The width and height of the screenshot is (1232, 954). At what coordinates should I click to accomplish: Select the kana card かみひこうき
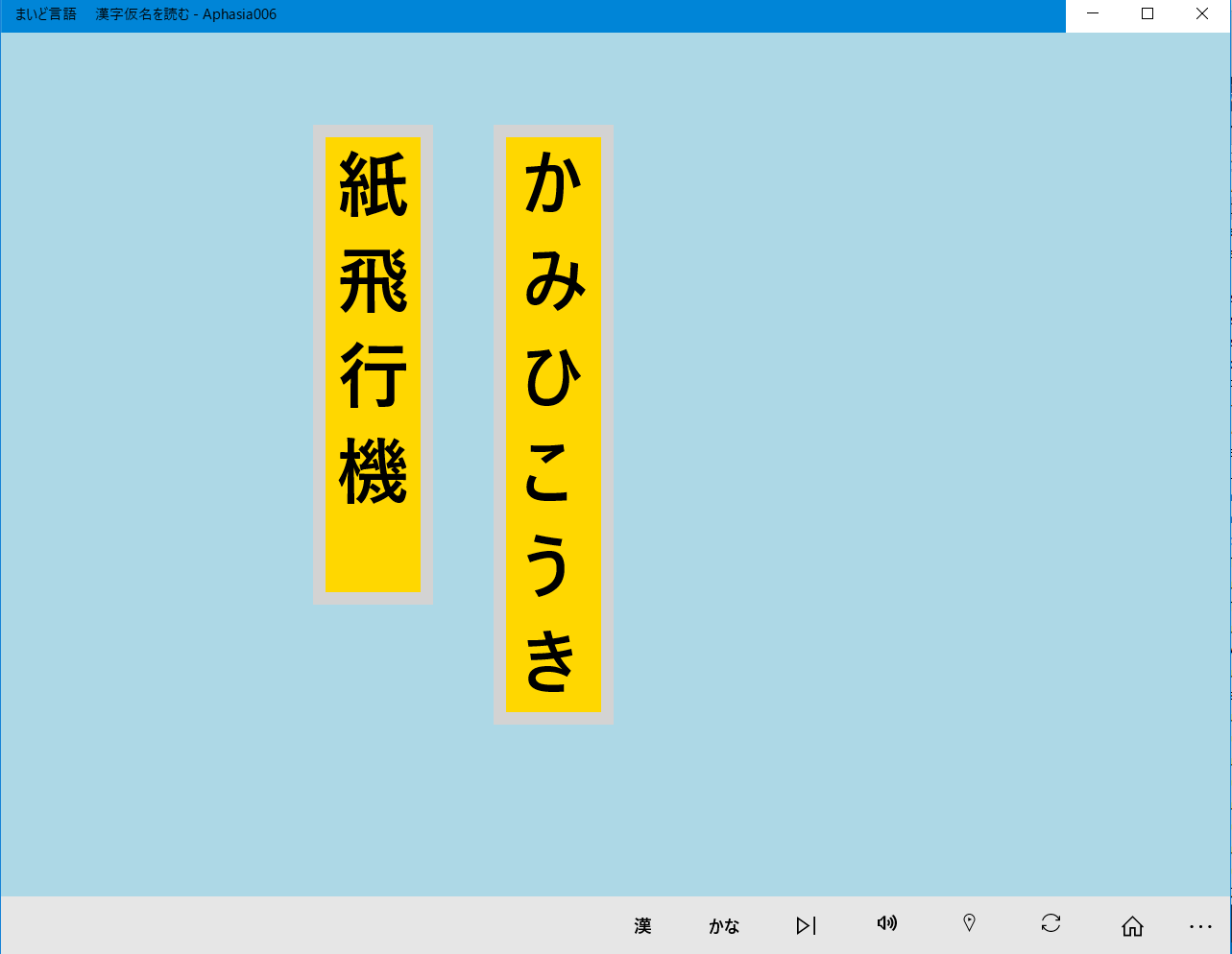[553, 424]
